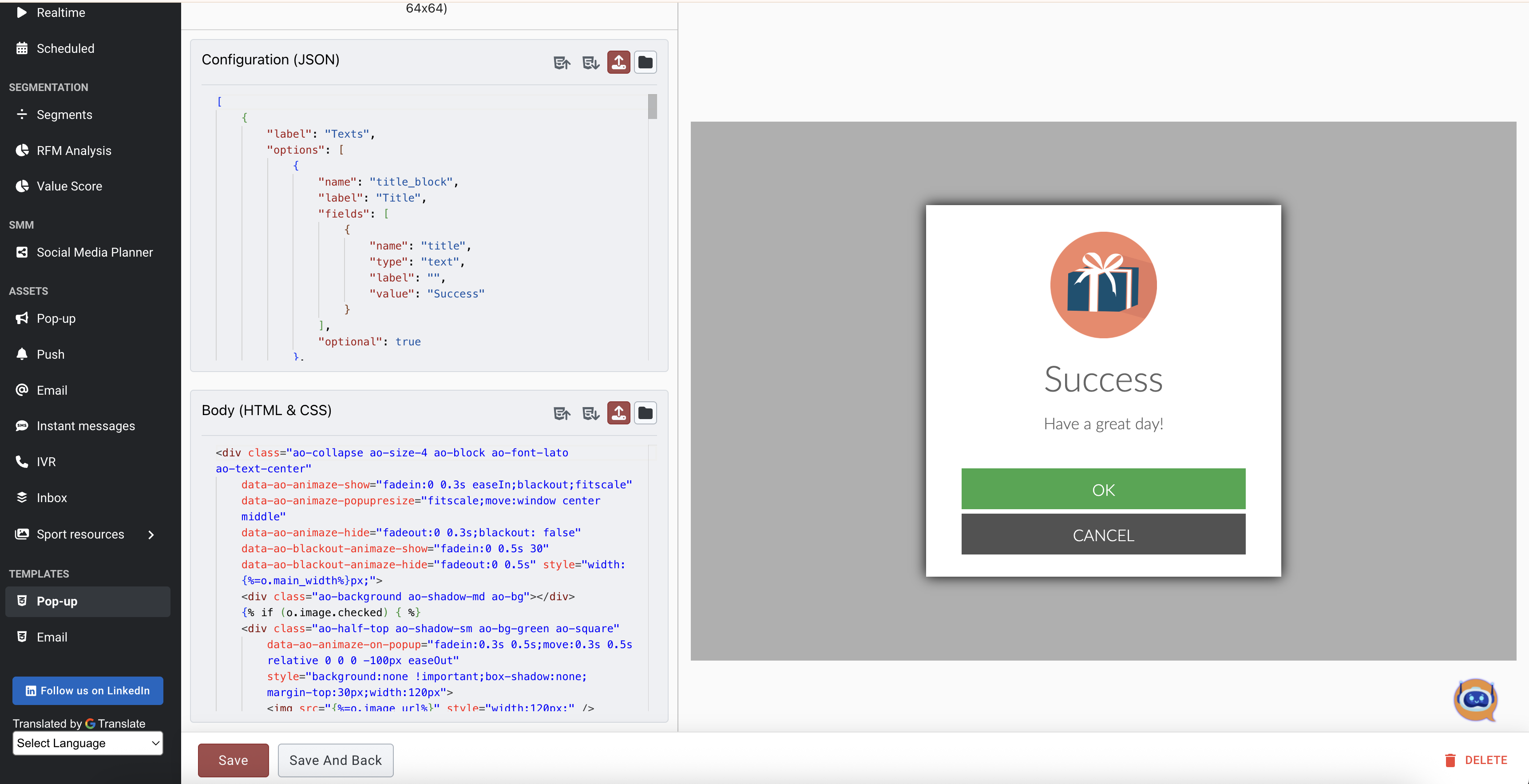Click the JSON editor vertical scrollbar thumb

652,107
